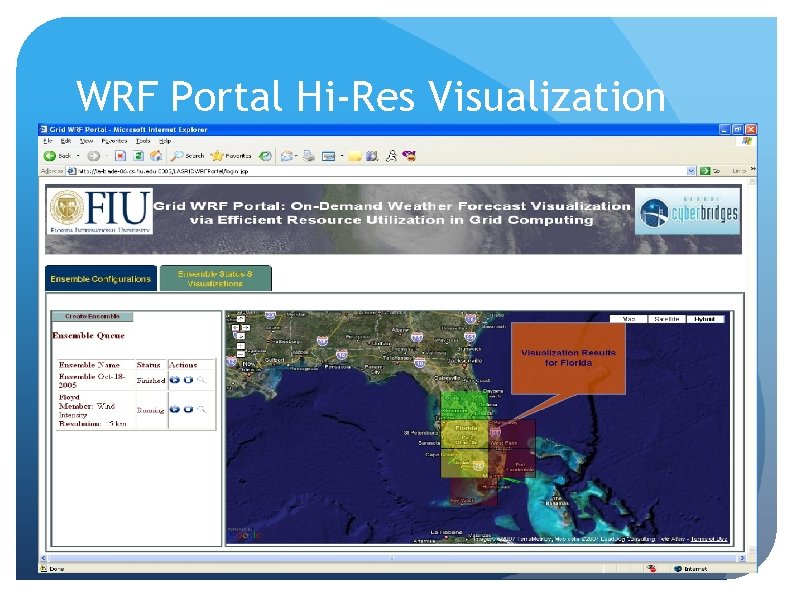Open the View menu

(86, 141)
